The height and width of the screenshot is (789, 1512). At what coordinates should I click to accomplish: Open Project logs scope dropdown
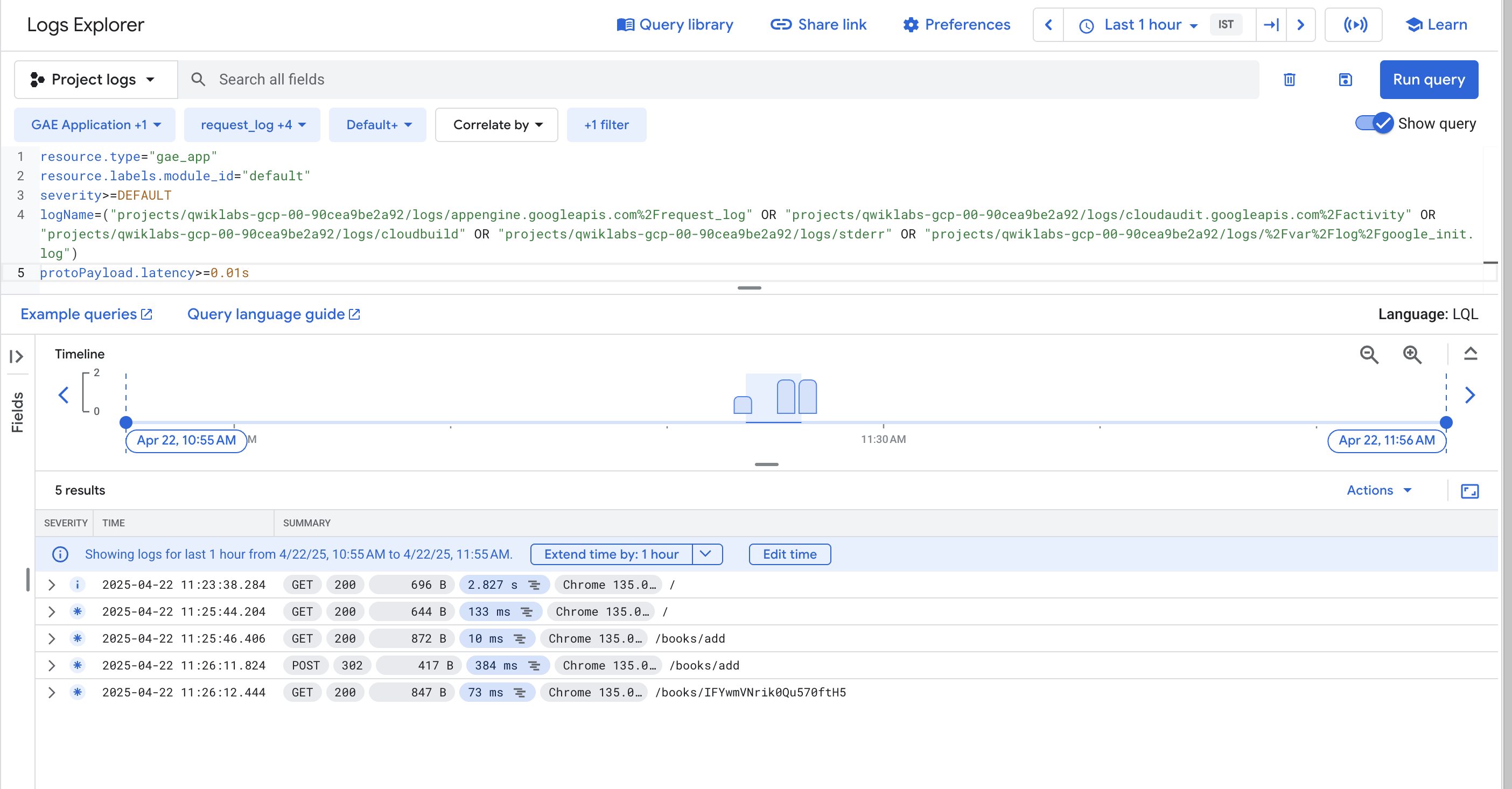[96, 79]
